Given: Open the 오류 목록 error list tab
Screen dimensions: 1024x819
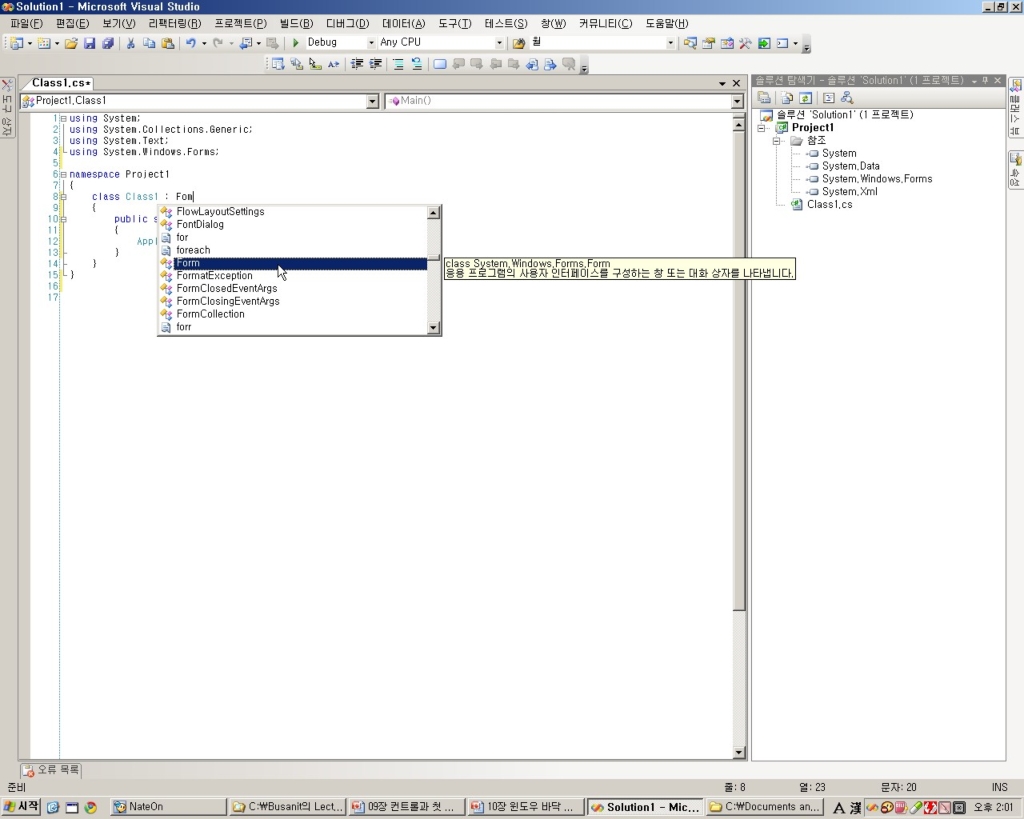Looking at the screenshot, I should pos(51,770).
